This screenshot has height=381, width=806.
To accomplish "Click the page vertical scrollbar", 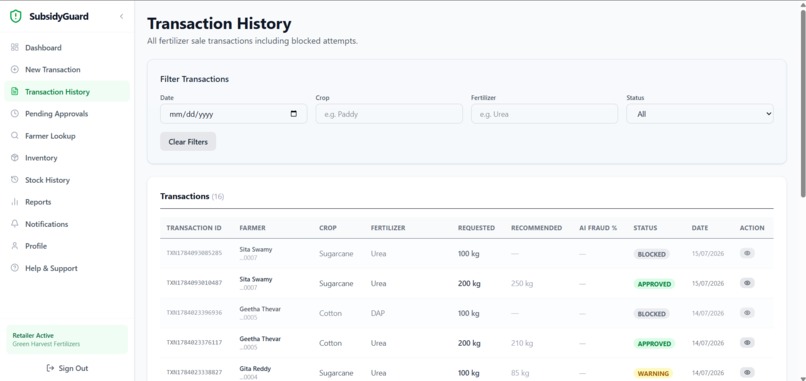I will click(803, 103).
